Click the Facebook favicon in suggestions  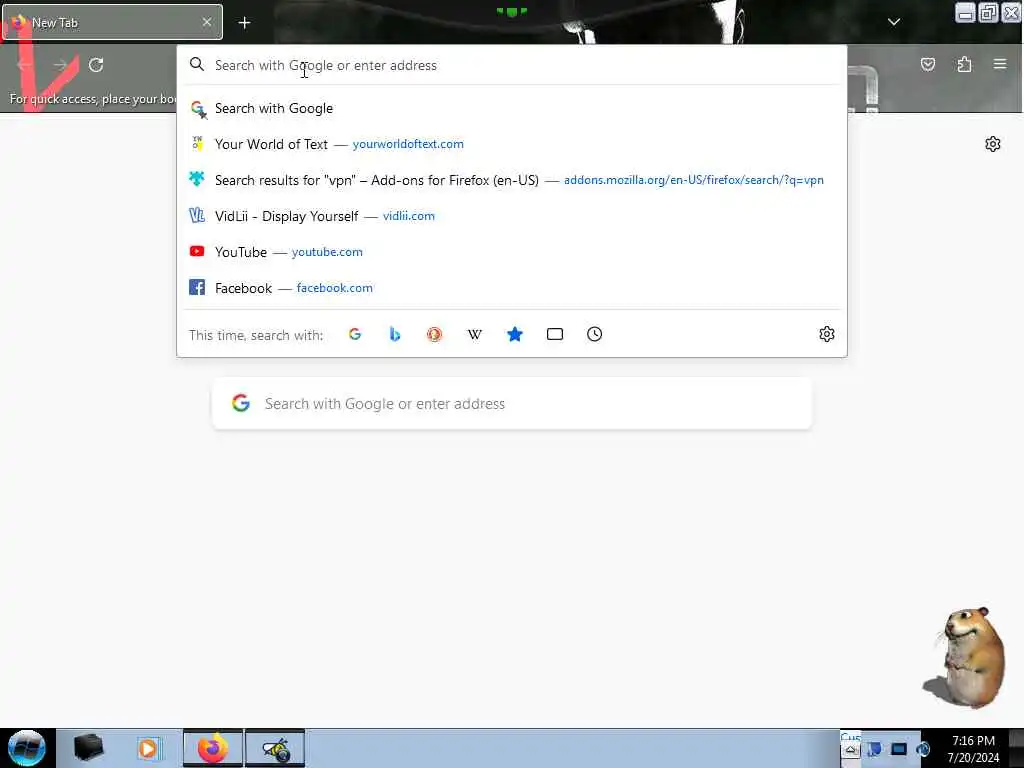coord(197,287)
